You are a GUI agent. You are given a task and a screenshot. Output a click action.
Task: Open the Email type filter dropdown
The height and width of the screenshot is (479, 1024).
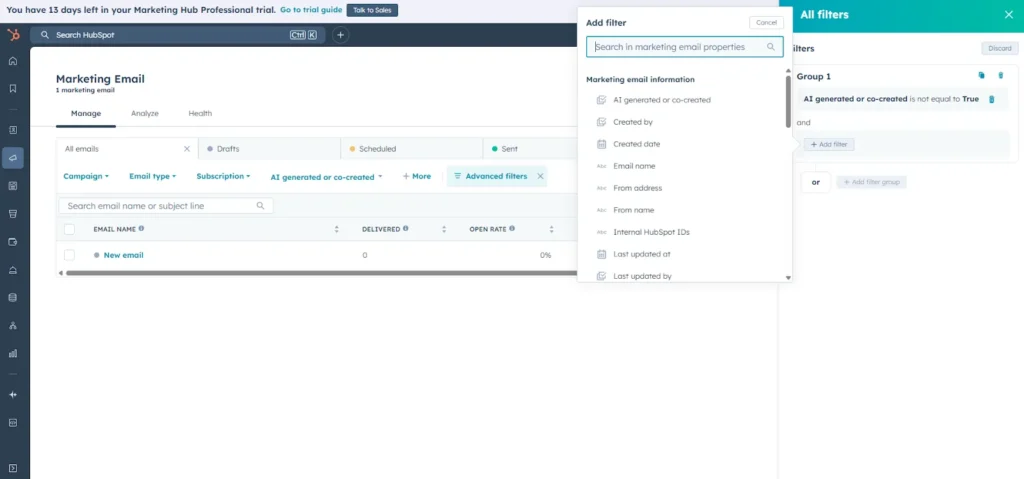click(153, 176)
